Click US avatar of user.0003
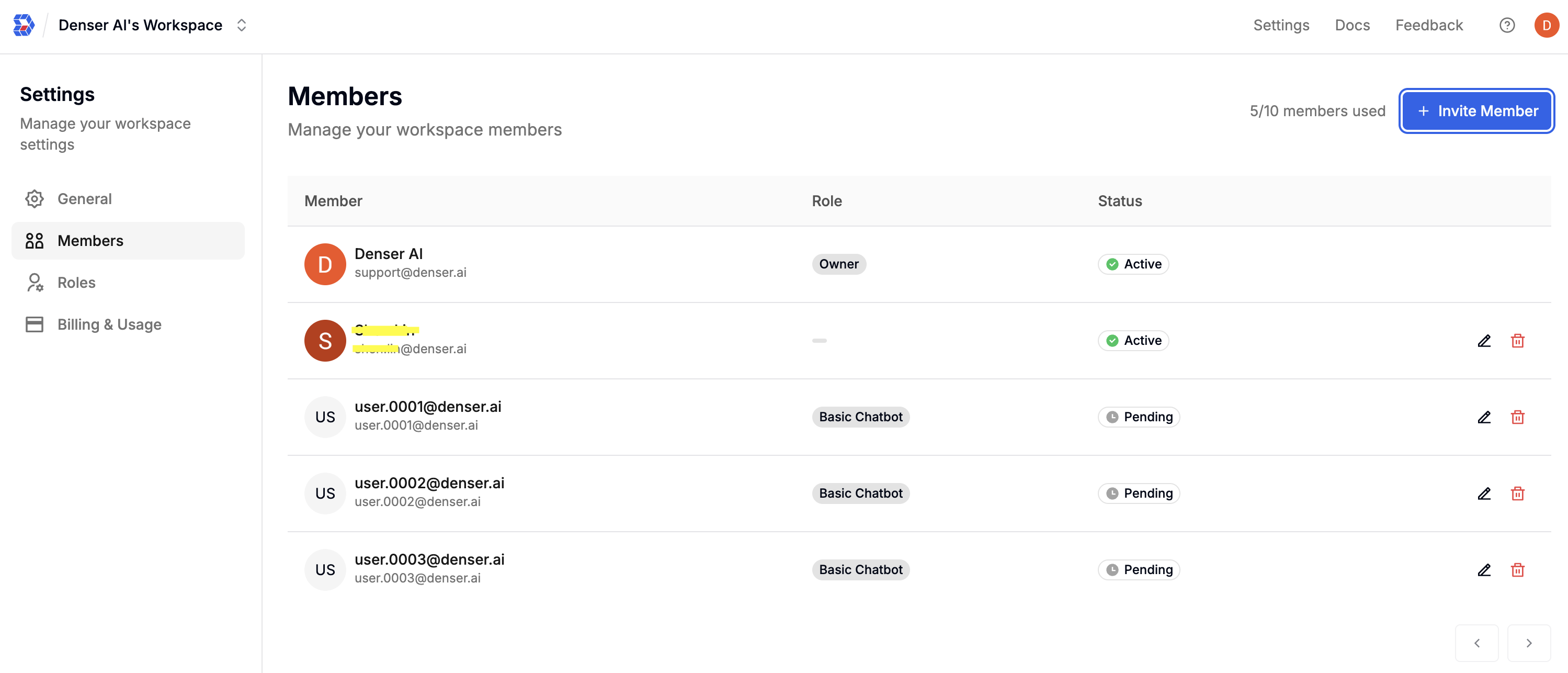 325,570
